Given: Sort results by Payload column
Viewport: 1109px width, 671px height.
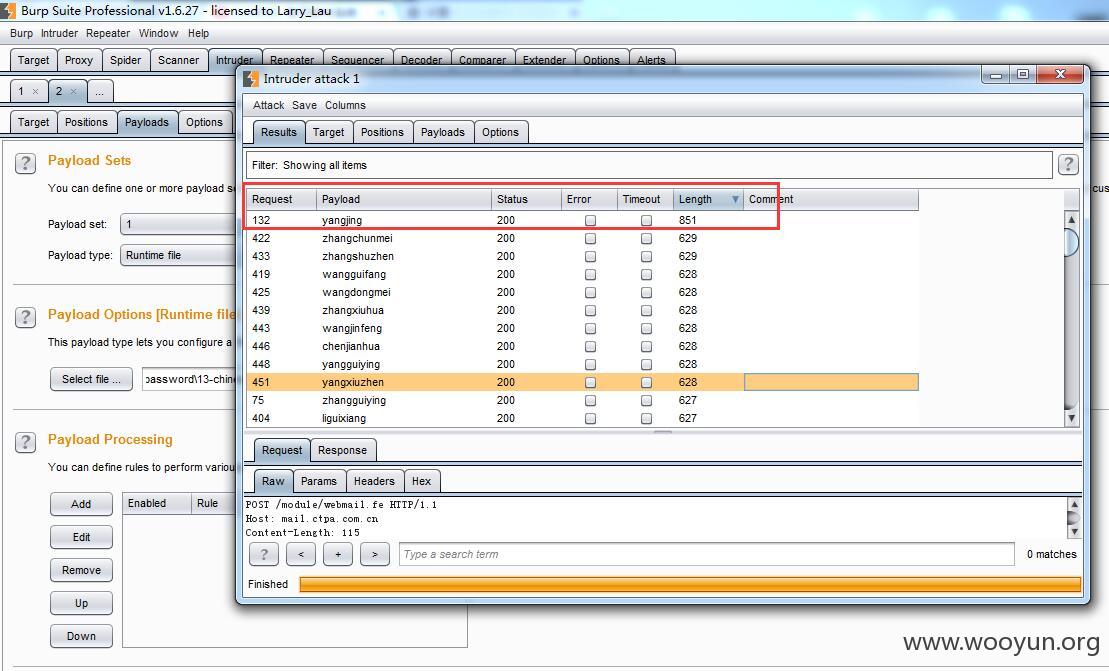Looking at the screenshot, I should [x=403, y=199].
